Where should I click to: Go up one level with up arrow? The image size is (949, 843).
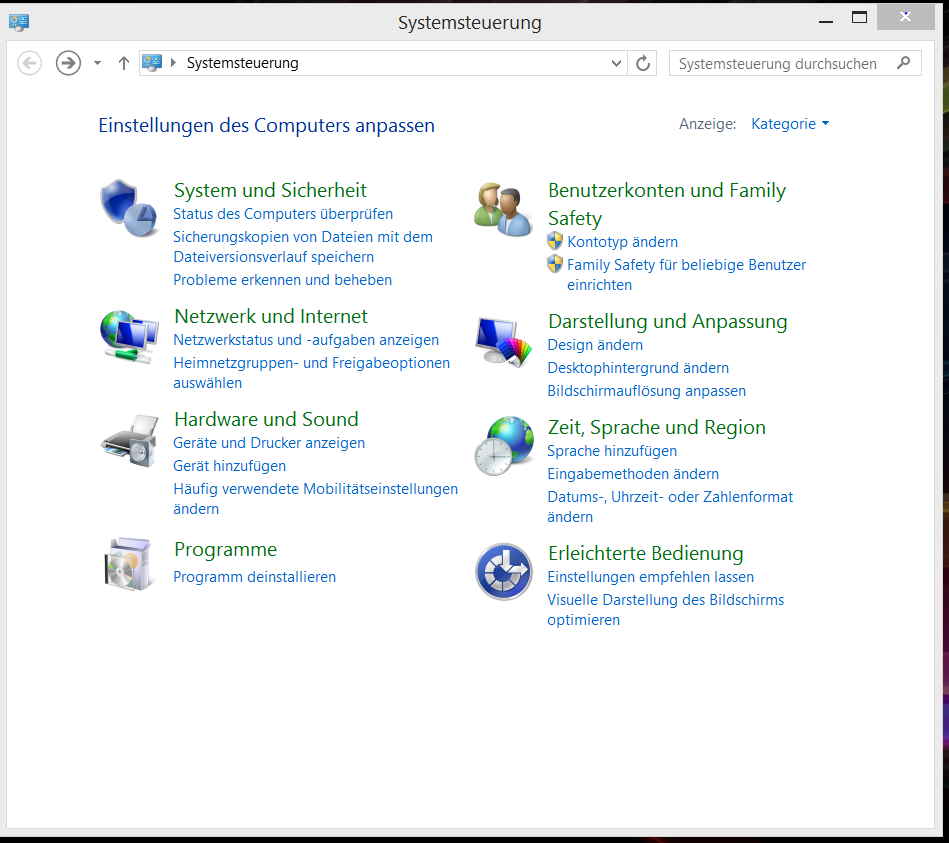[124, 63]
